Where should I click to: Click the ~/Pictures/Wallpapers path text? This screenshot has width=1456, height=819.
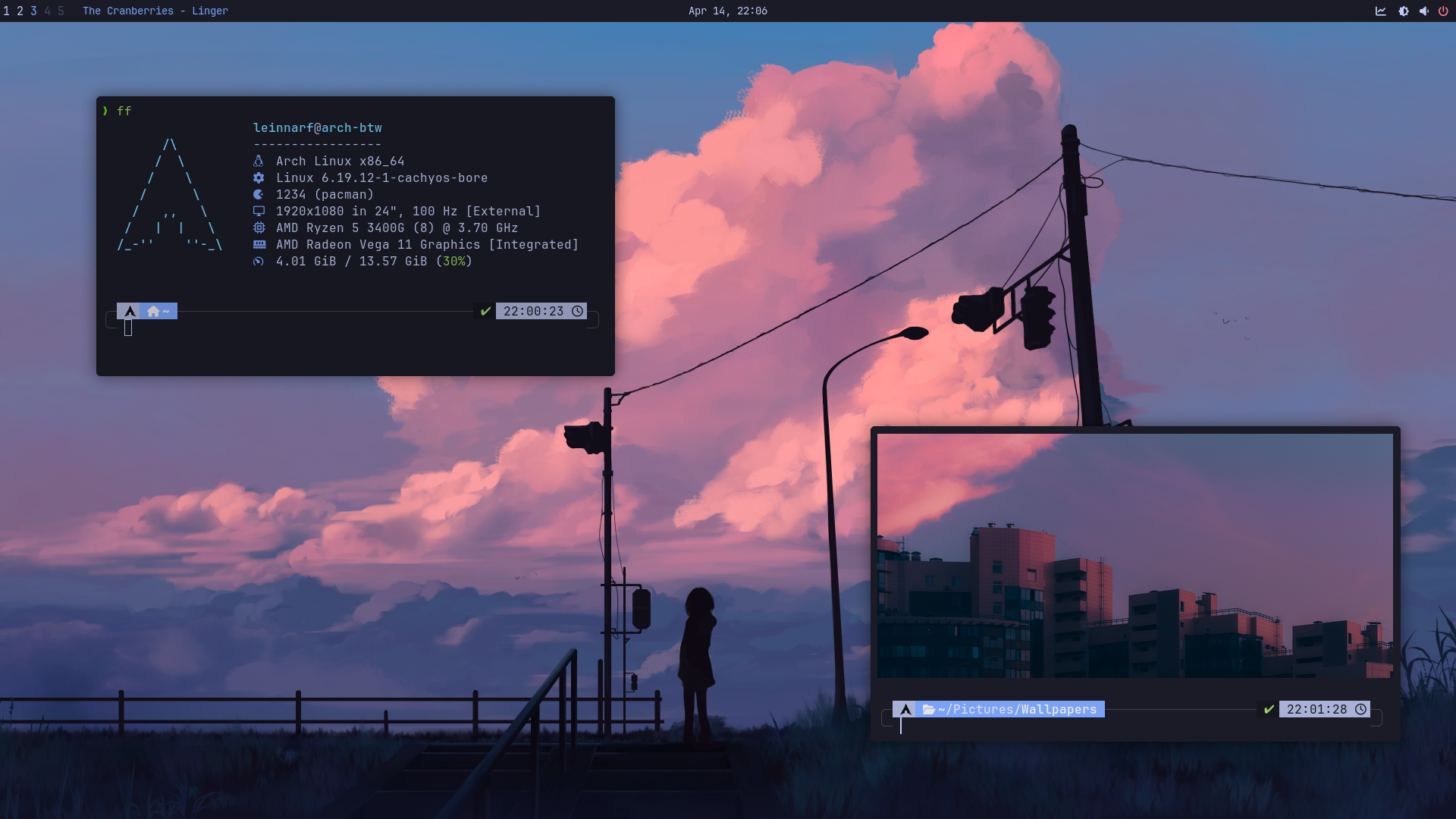point(1017,709)
